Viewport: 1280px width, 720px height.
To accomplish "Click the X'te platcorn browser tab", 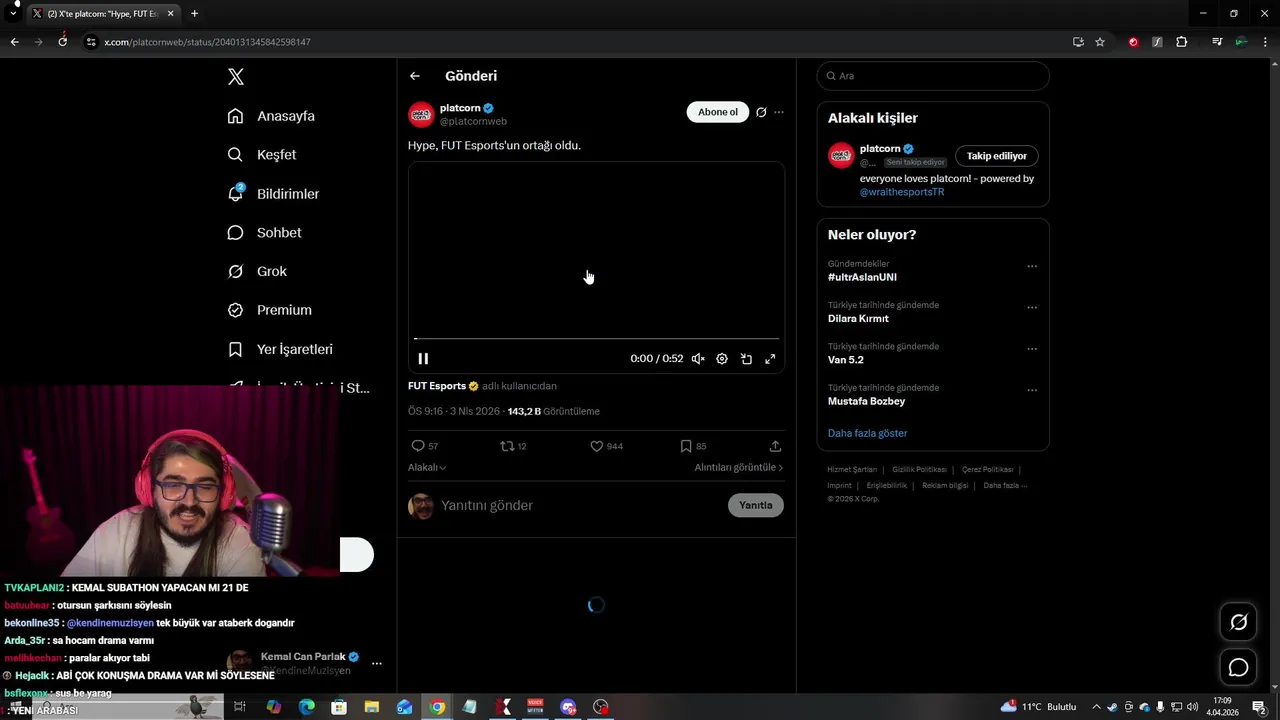I will (x=102, y=14).
